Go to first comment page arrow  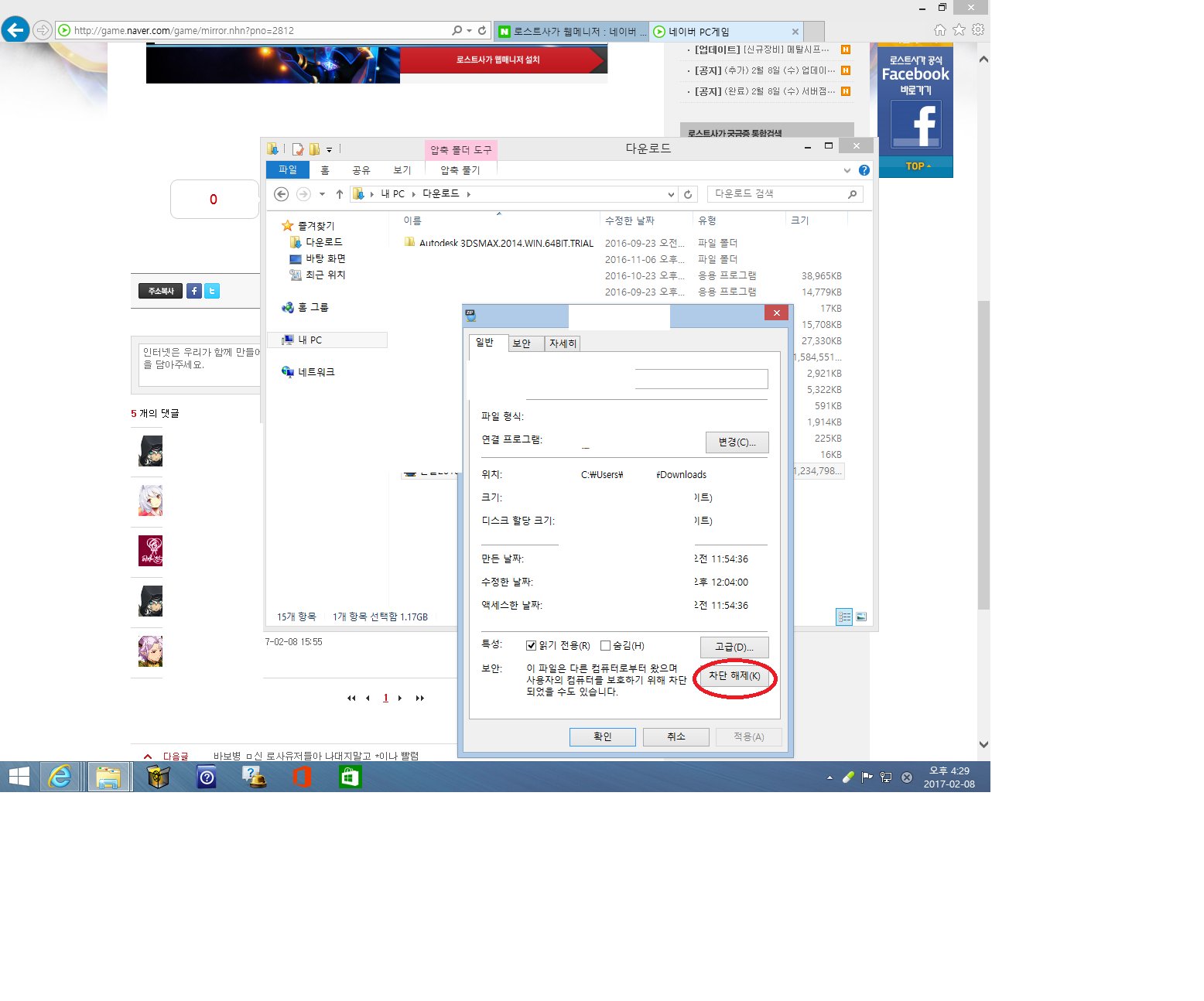(351, 698)
